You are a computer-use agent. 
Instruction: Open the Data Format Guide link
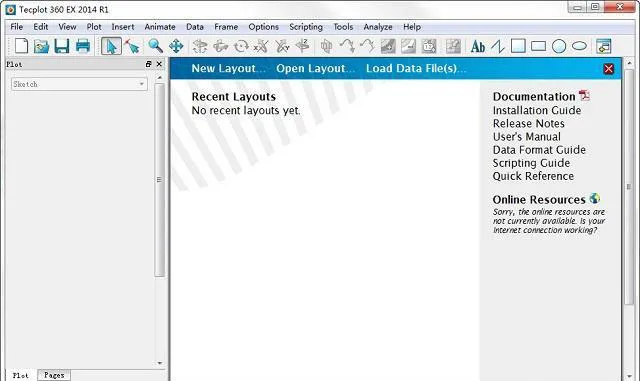(539, 150)
